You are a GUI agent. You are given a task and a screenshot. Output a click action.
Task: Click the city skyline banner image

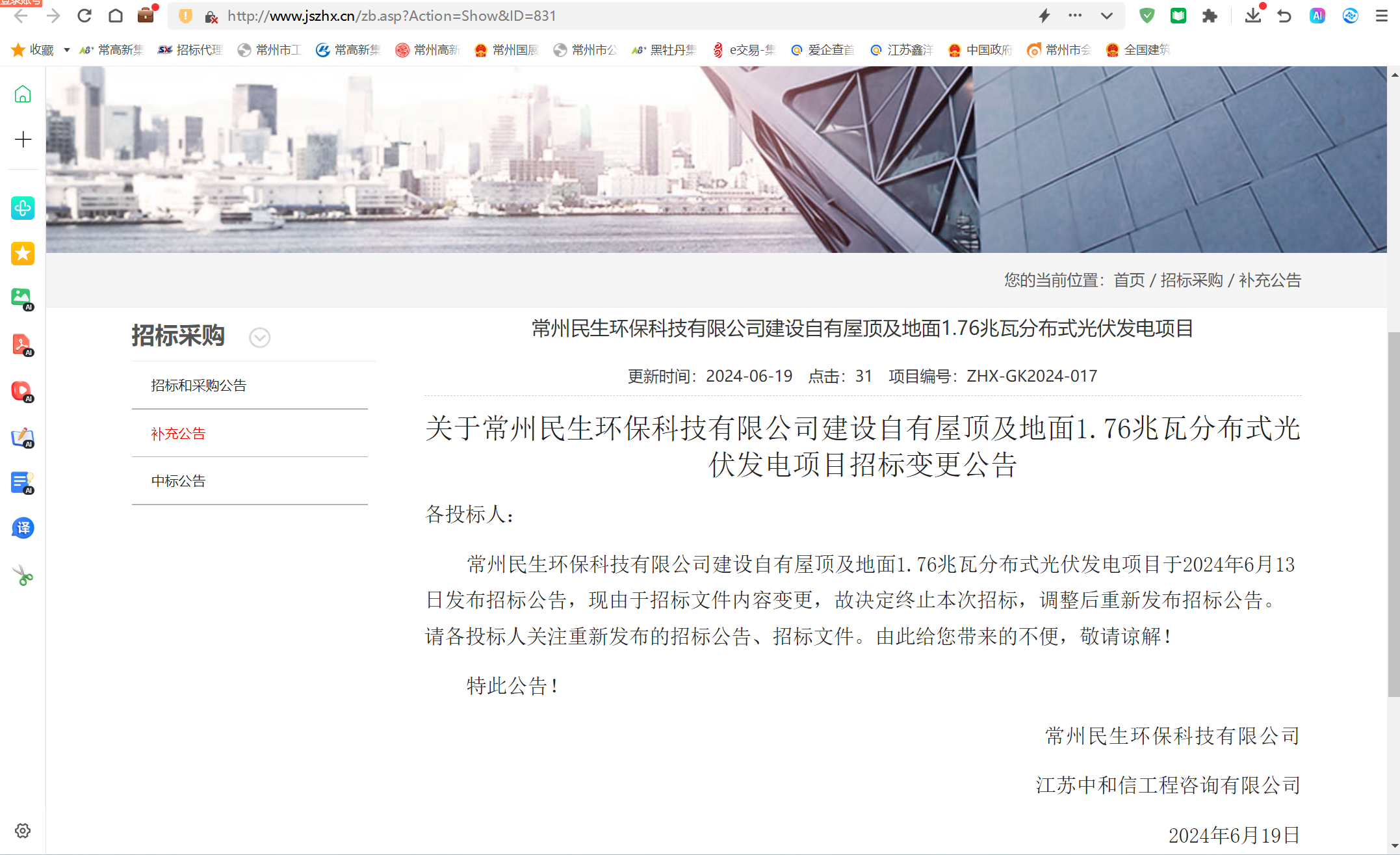[716, 159]
